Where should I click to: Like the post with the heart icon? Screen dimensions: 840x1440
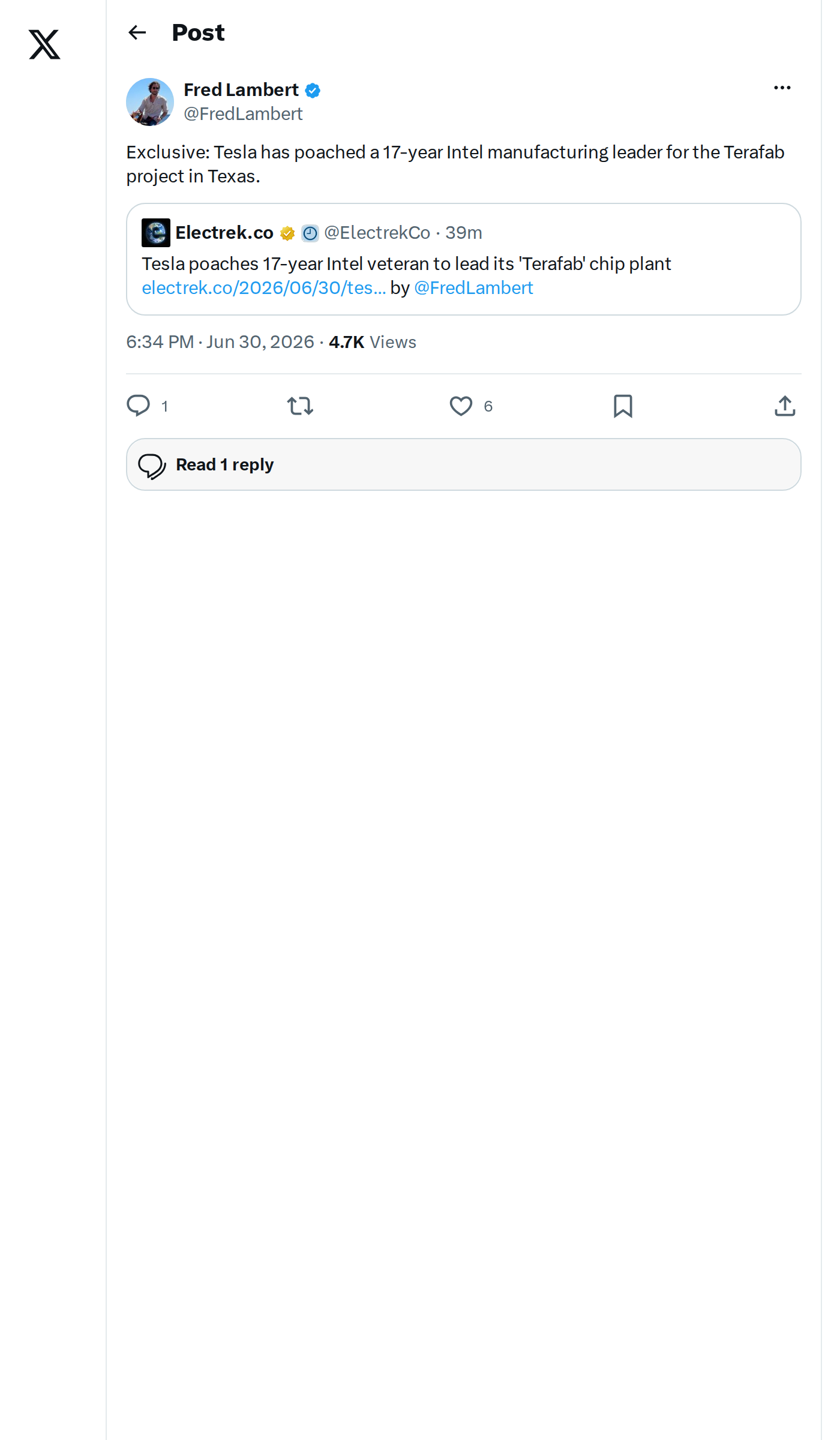coord(461,406)
